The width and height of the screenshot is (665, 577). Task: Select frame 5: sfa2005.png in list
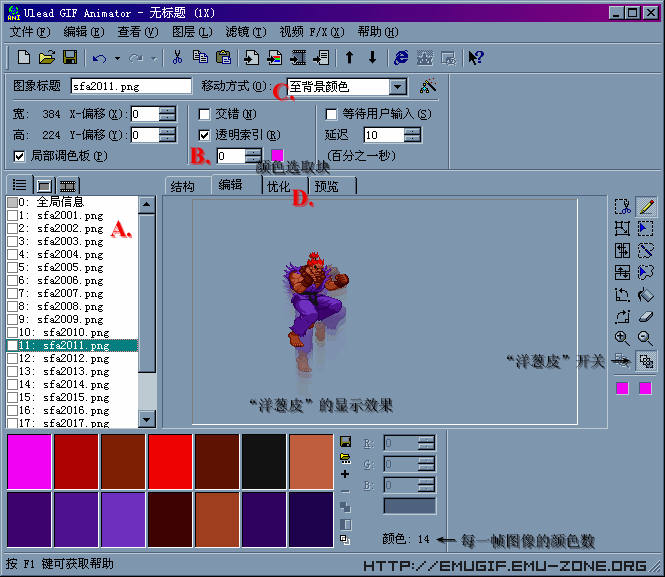(x=70, y=267)
